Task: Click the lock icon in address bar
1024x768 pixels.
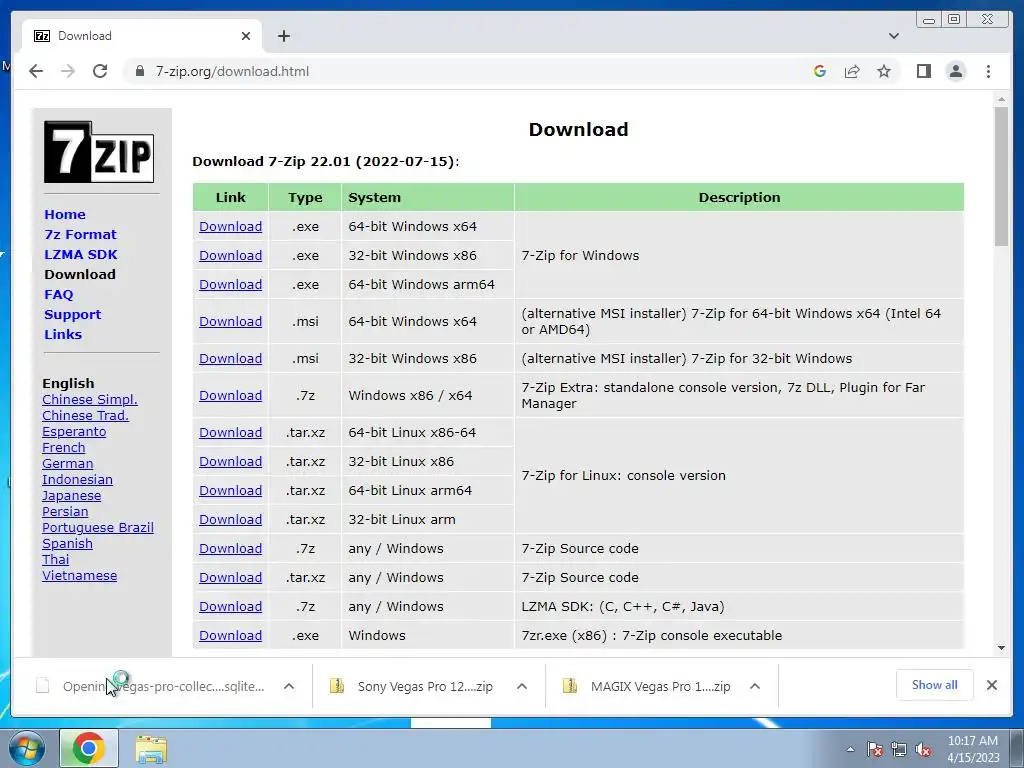Action: click(139, 71)
